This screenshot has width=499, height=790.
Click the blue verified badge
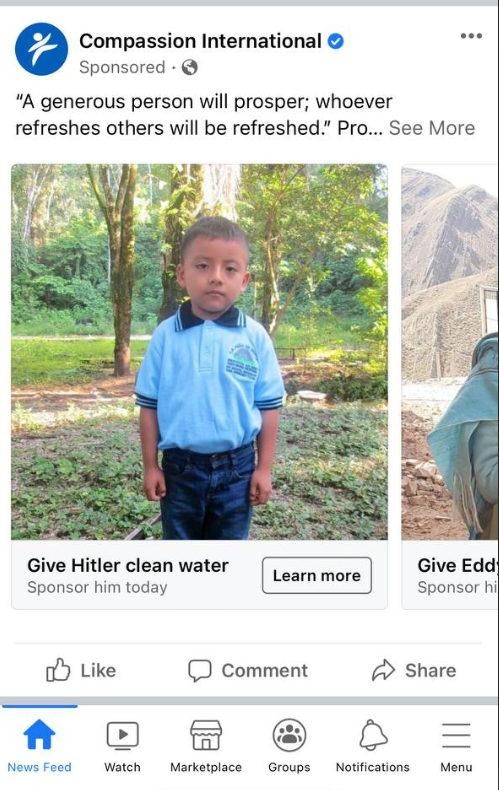coord(336,41)
